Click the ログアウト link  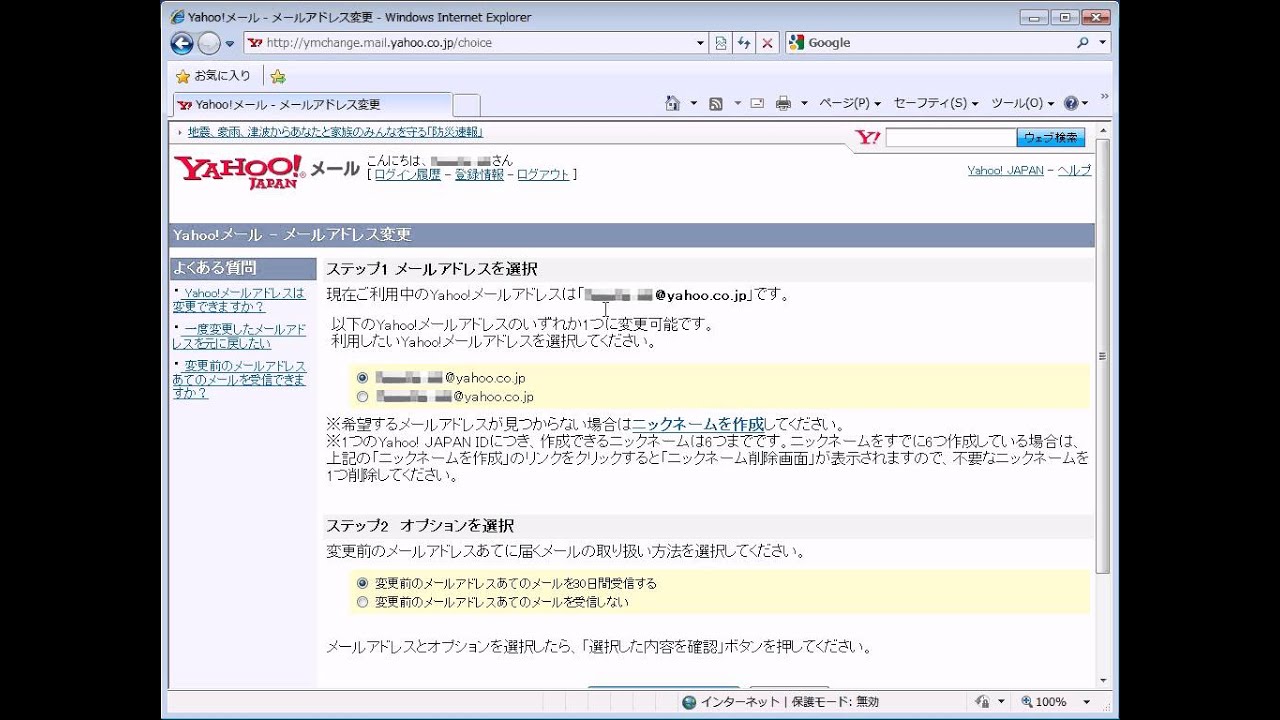point(543,174)
